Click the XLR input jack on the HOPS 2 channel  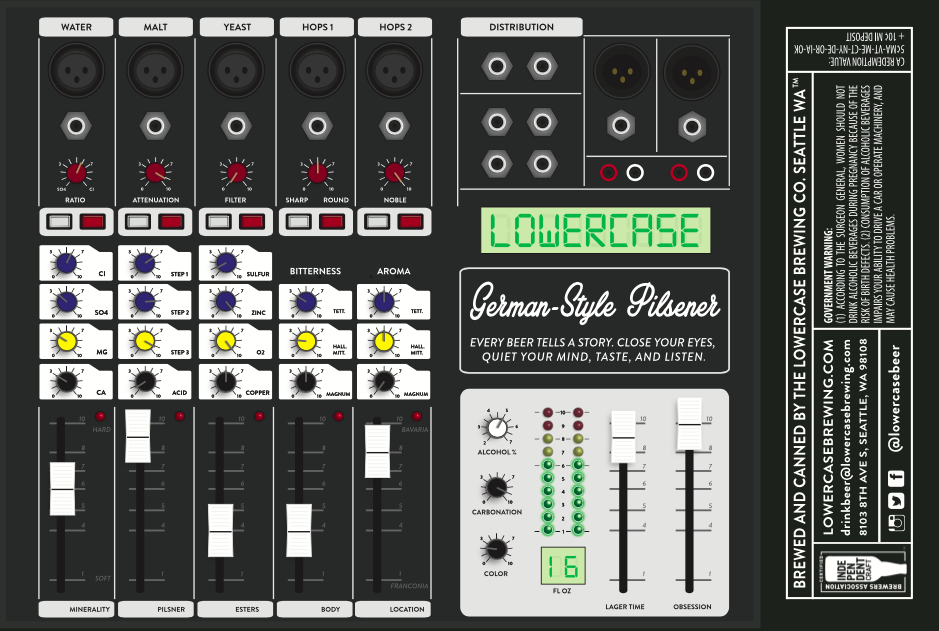coord(394,70)
